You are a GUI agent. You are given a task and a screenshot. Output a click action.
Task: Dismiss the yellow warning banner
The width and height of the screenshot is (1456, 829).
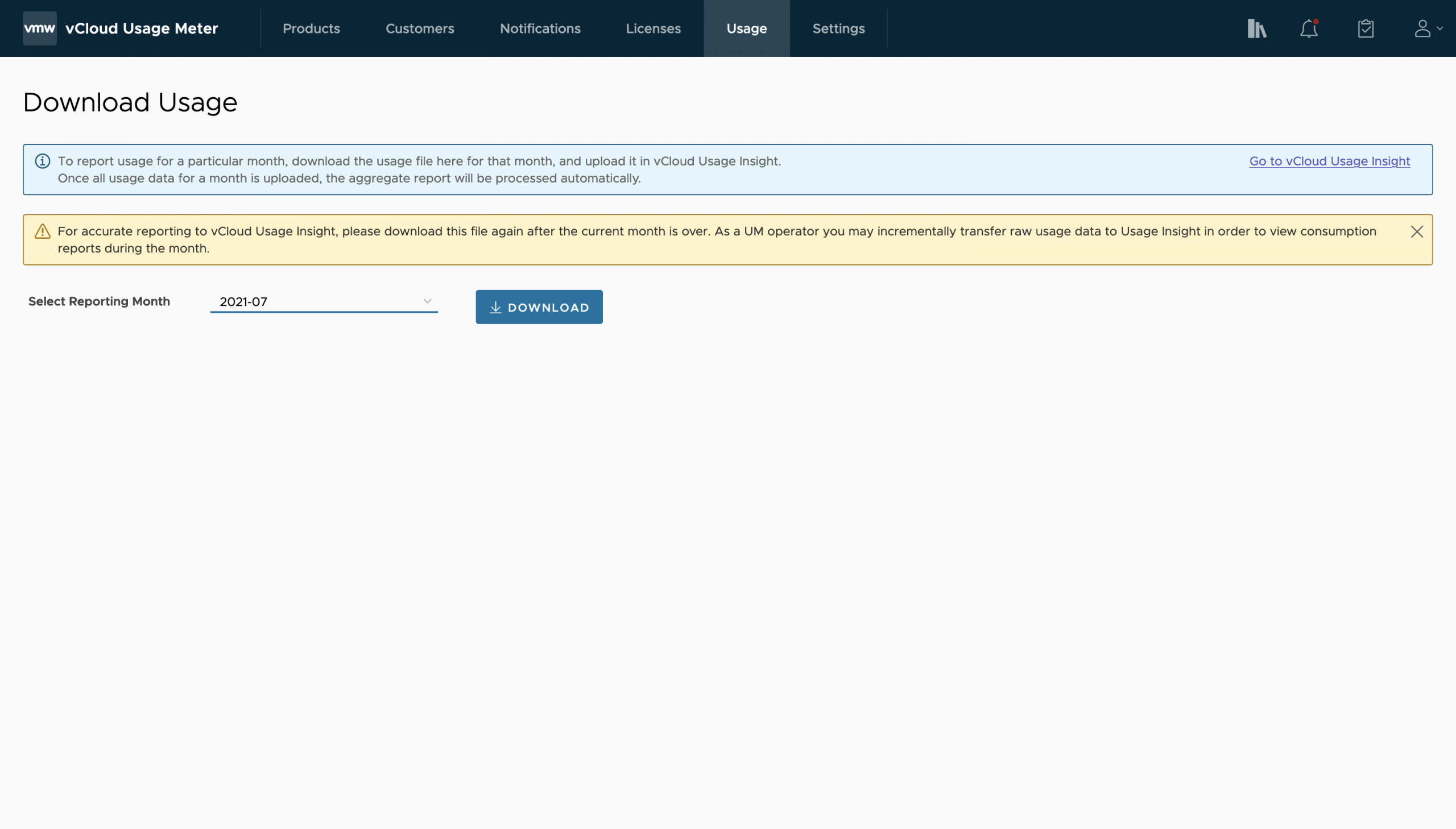tap(1417, 231)
